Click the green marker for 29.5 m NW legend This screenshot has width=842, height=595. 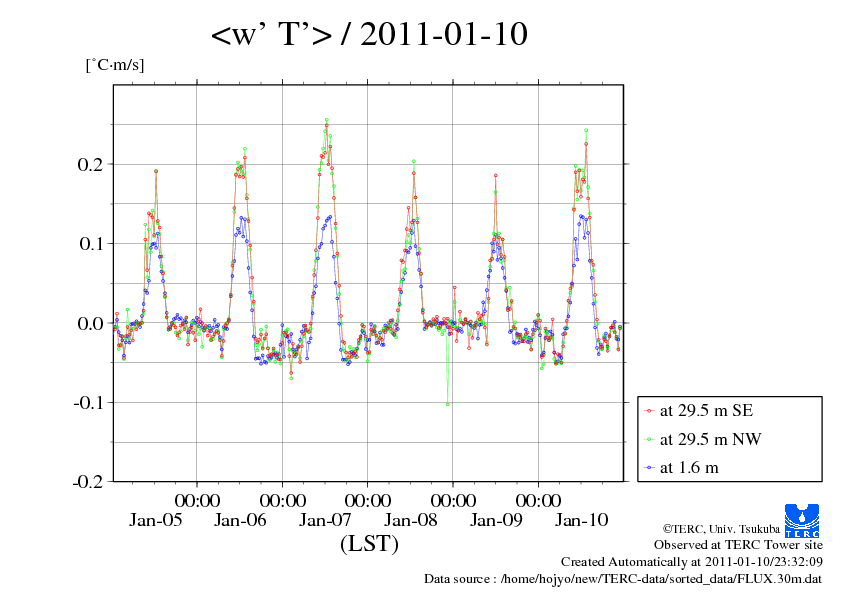pyautogui.click(x=649, y=440)
